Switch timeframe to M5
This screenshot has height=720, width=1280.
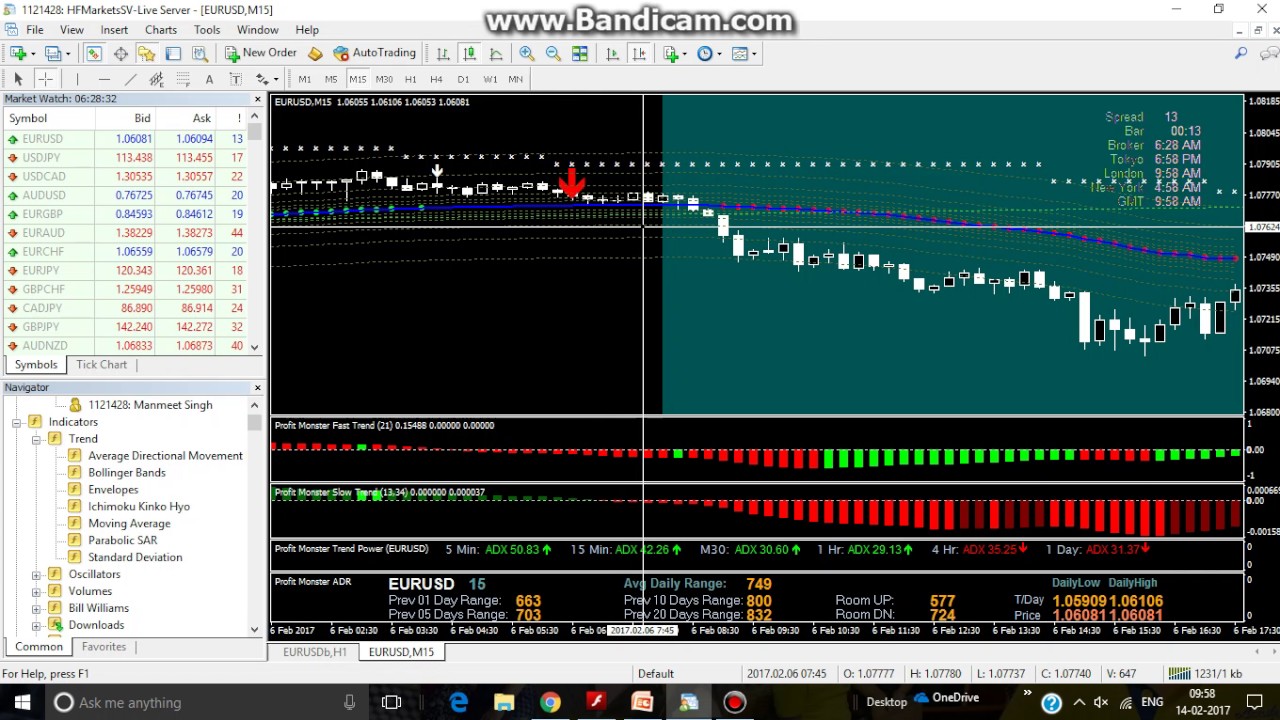[x=331, y=79]
